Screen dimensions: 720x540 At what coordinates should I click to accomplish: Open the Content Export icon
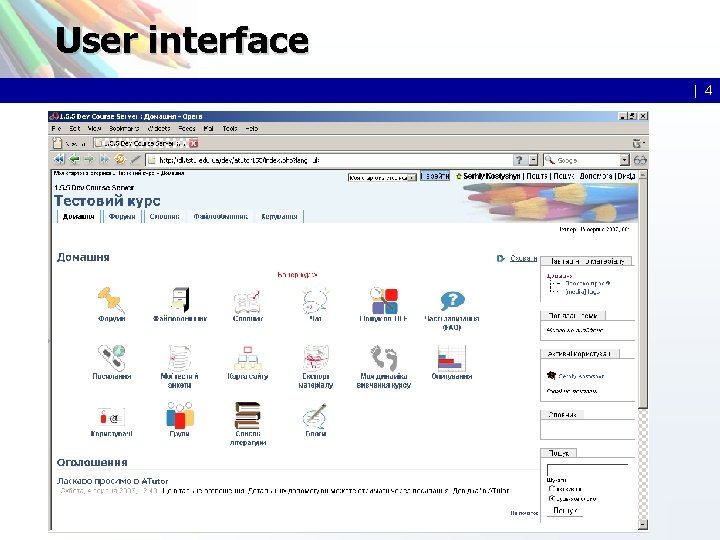pyautogui.click(x=315, y=358)
